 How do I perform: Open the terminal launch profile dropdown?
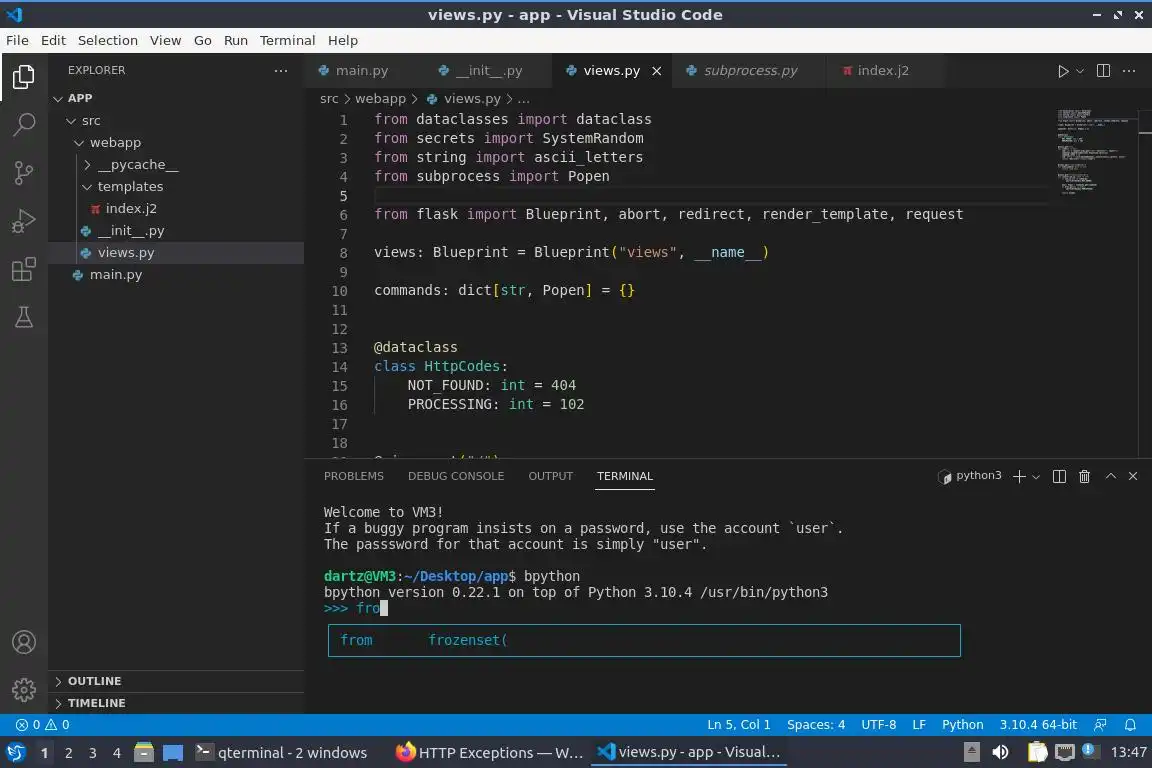[1036, 477]
